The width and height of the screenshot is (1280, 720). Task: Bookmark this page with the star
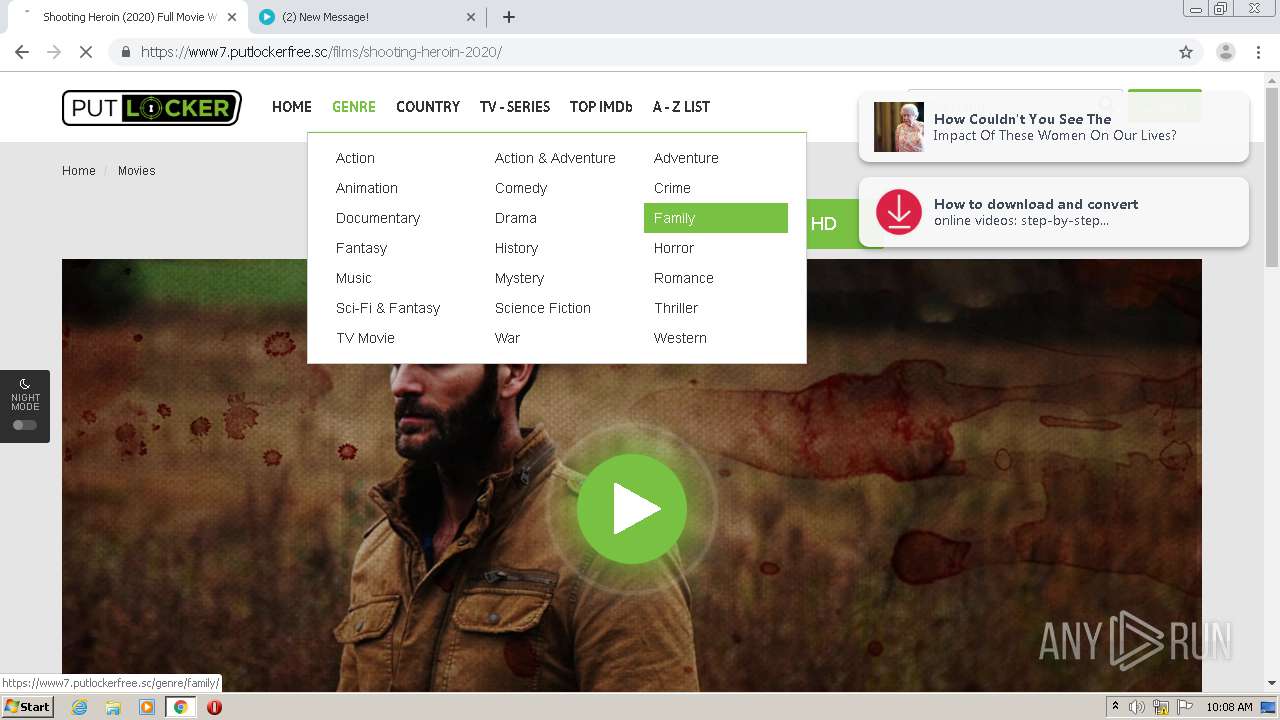1186,52
